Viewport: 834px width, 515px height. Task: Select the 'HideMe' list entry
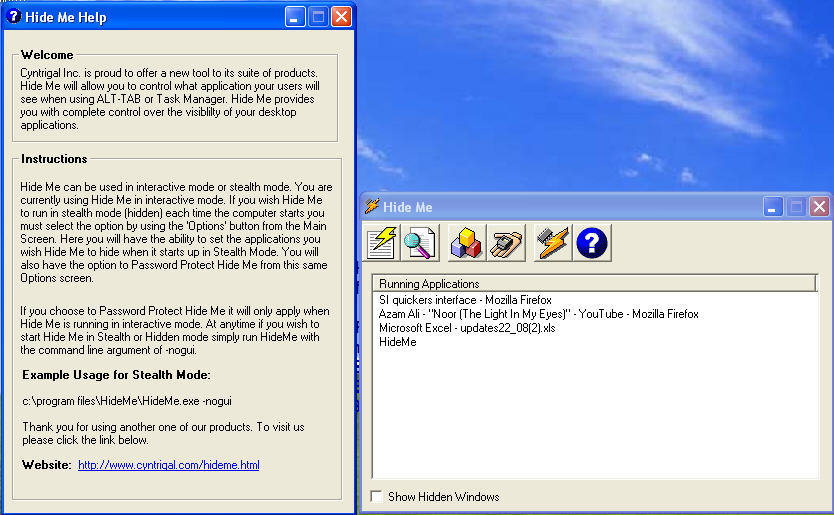click(x=397, y=342)
